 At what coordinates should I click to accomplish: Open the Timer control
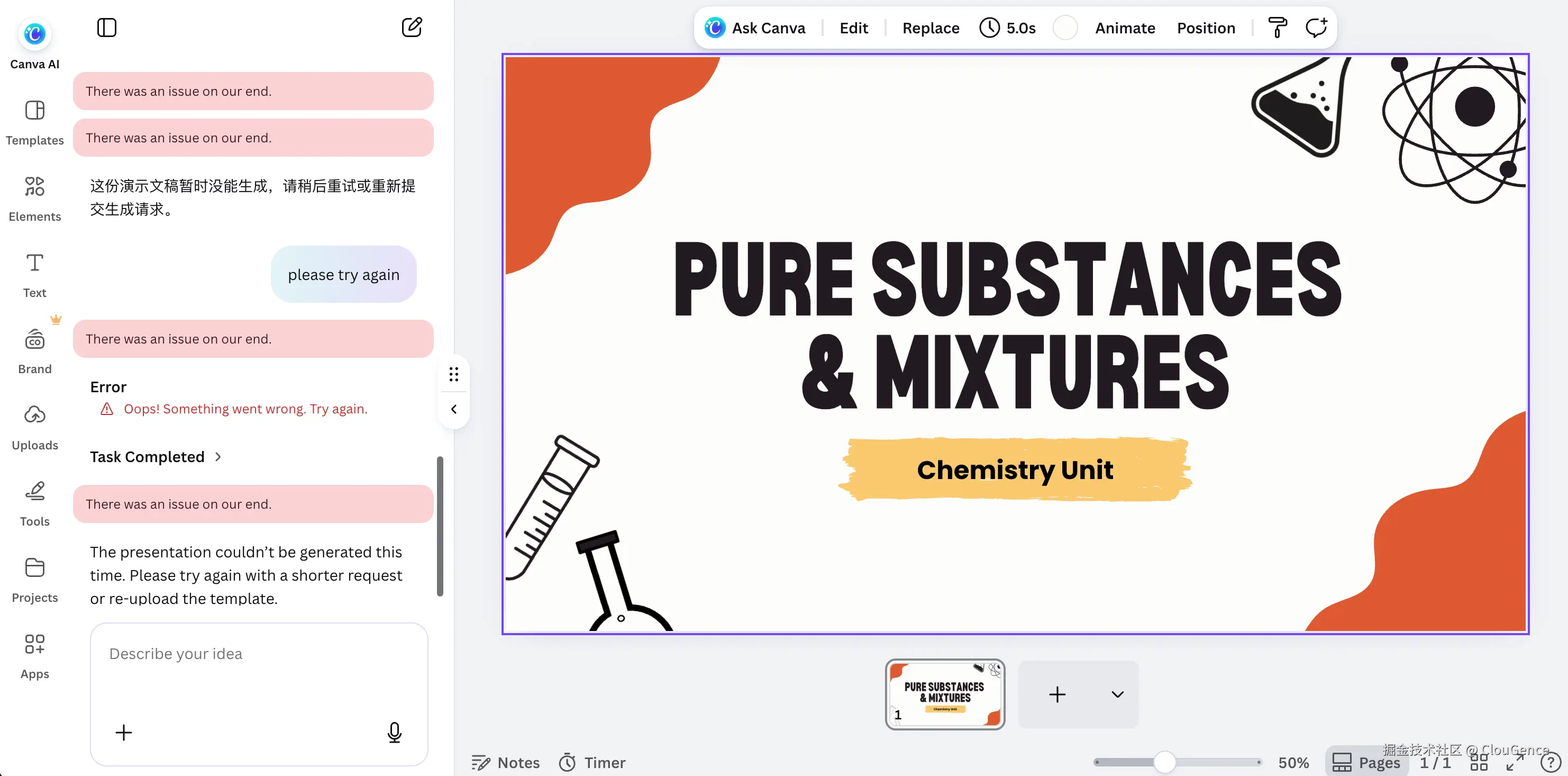pyautogui.click(x=592, y=762)
